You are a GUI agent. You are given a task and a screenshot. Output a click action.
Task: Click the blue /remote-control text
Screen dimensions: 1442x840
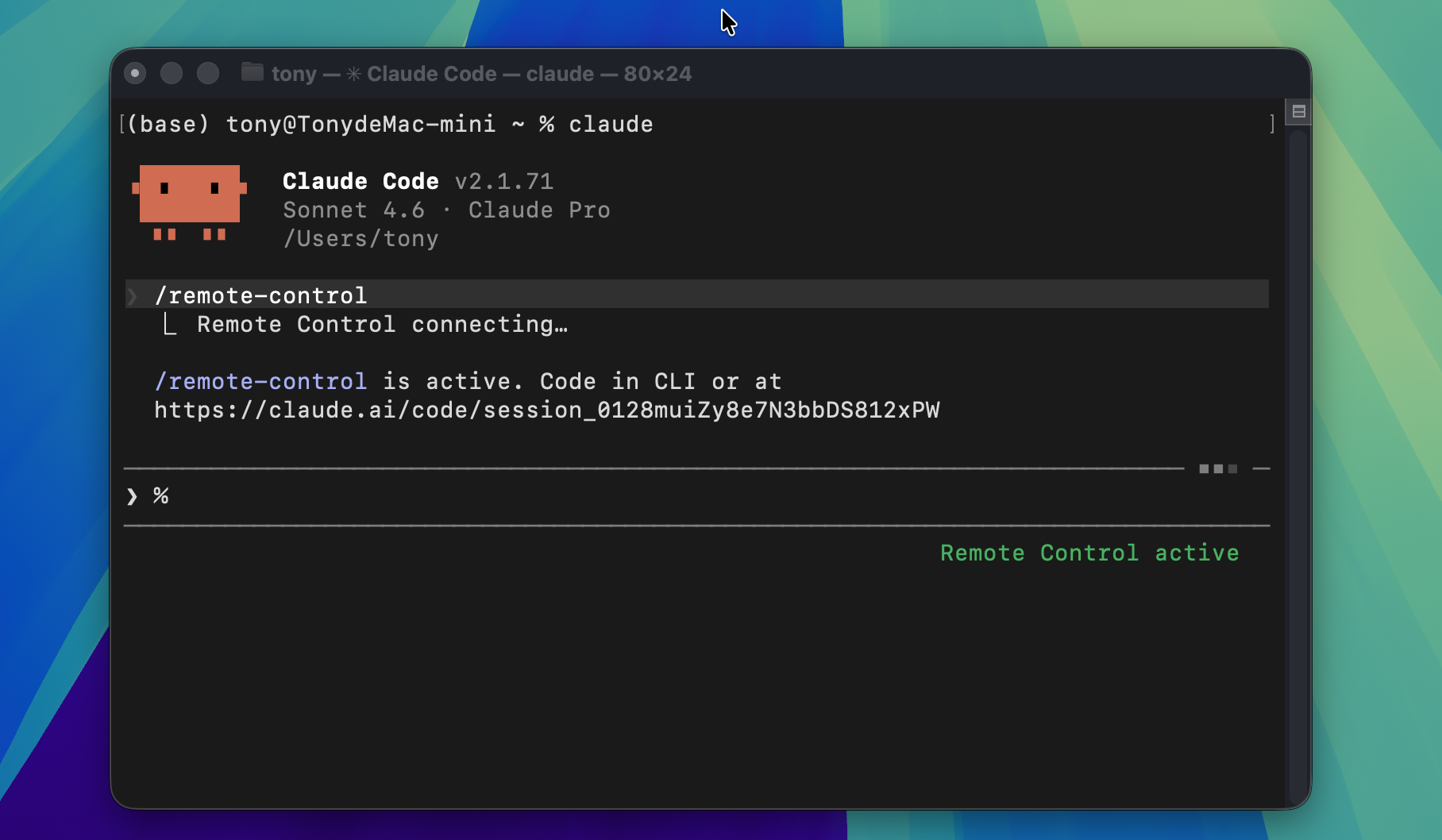(260, 382)
